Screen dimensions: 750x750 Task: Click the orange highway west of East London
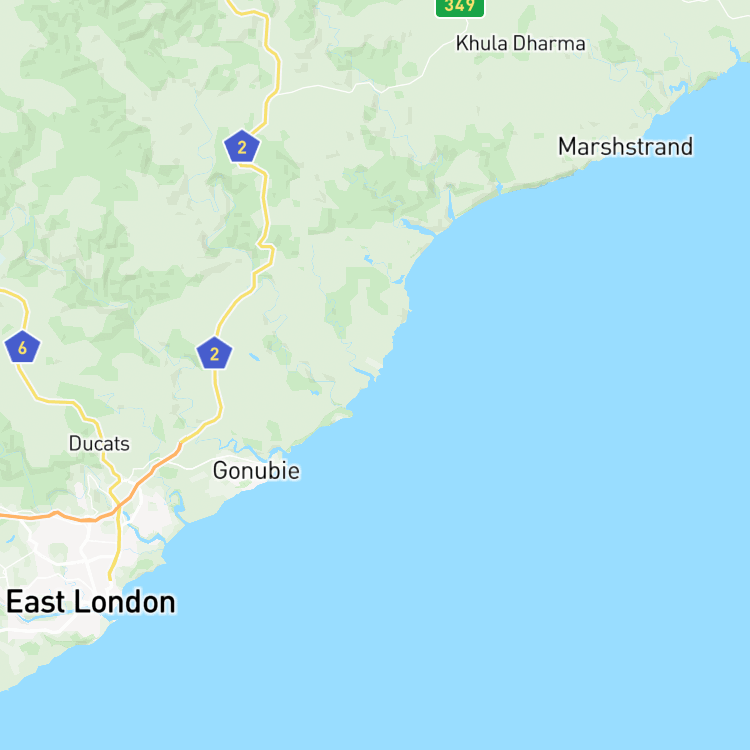tap(57, 515)
